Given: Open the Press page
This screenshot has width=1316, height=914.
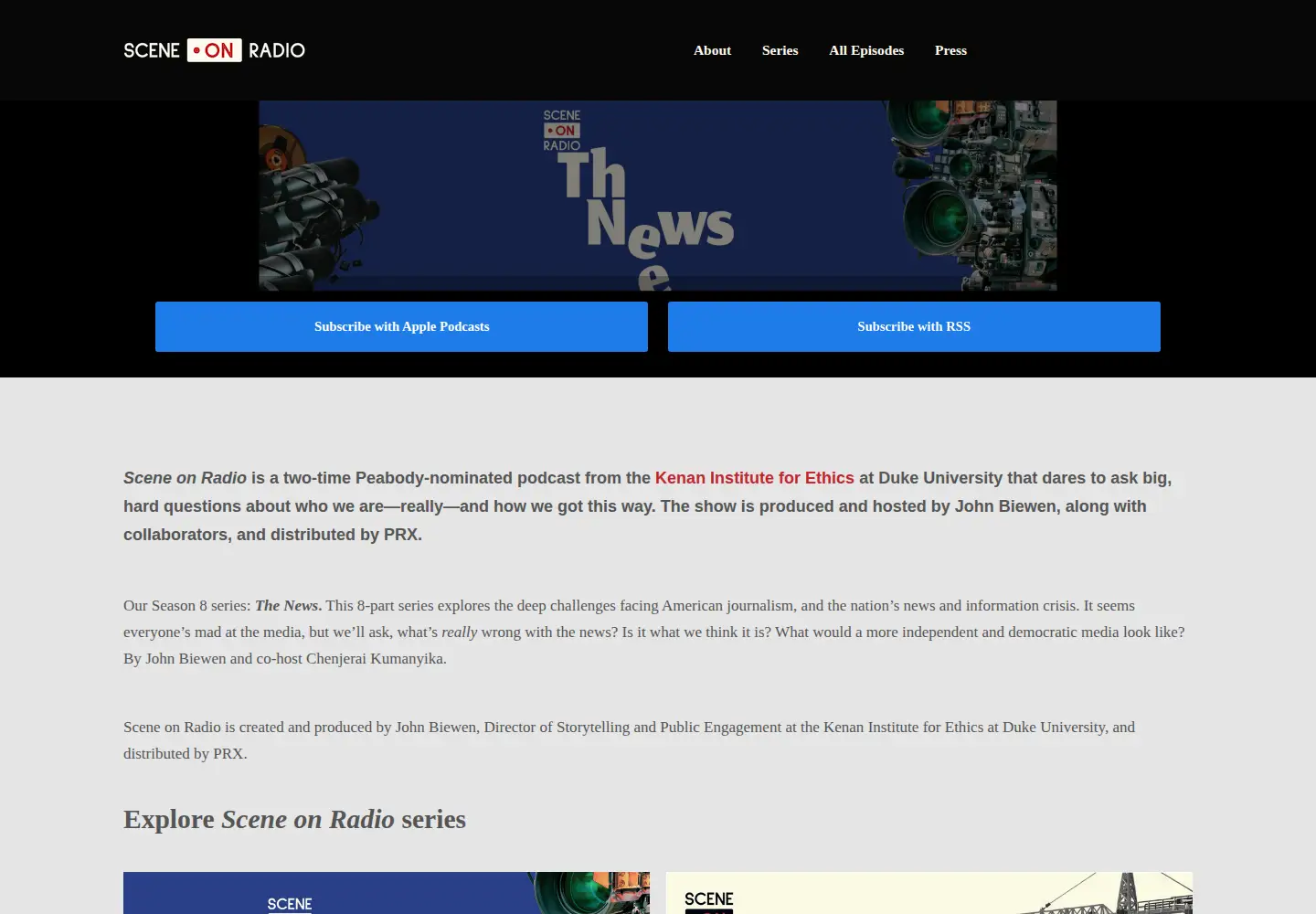Looking at the screenshot, I should [x=950, y=50].
